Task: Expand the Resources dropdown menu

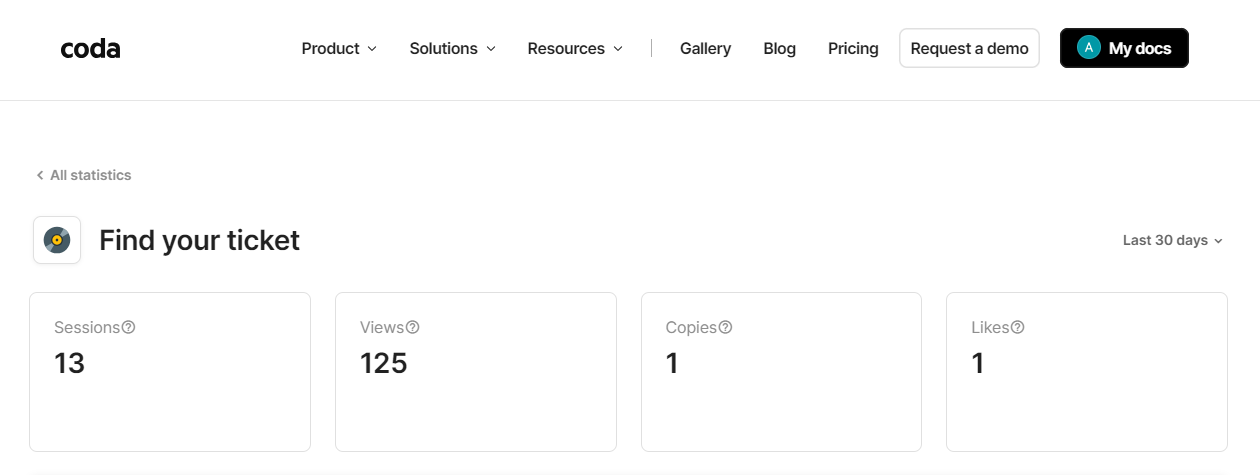Action: tap(575, 48)
